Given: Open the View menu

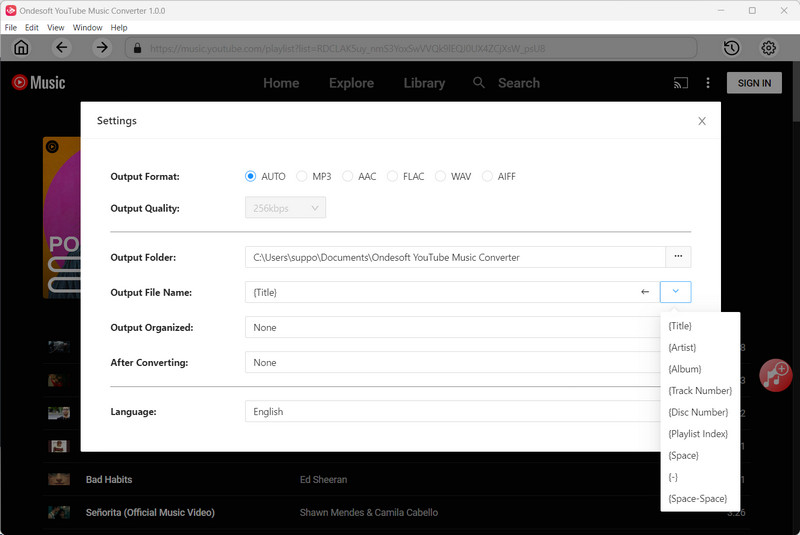Looking at the screenshot, I should coord(56,28).
